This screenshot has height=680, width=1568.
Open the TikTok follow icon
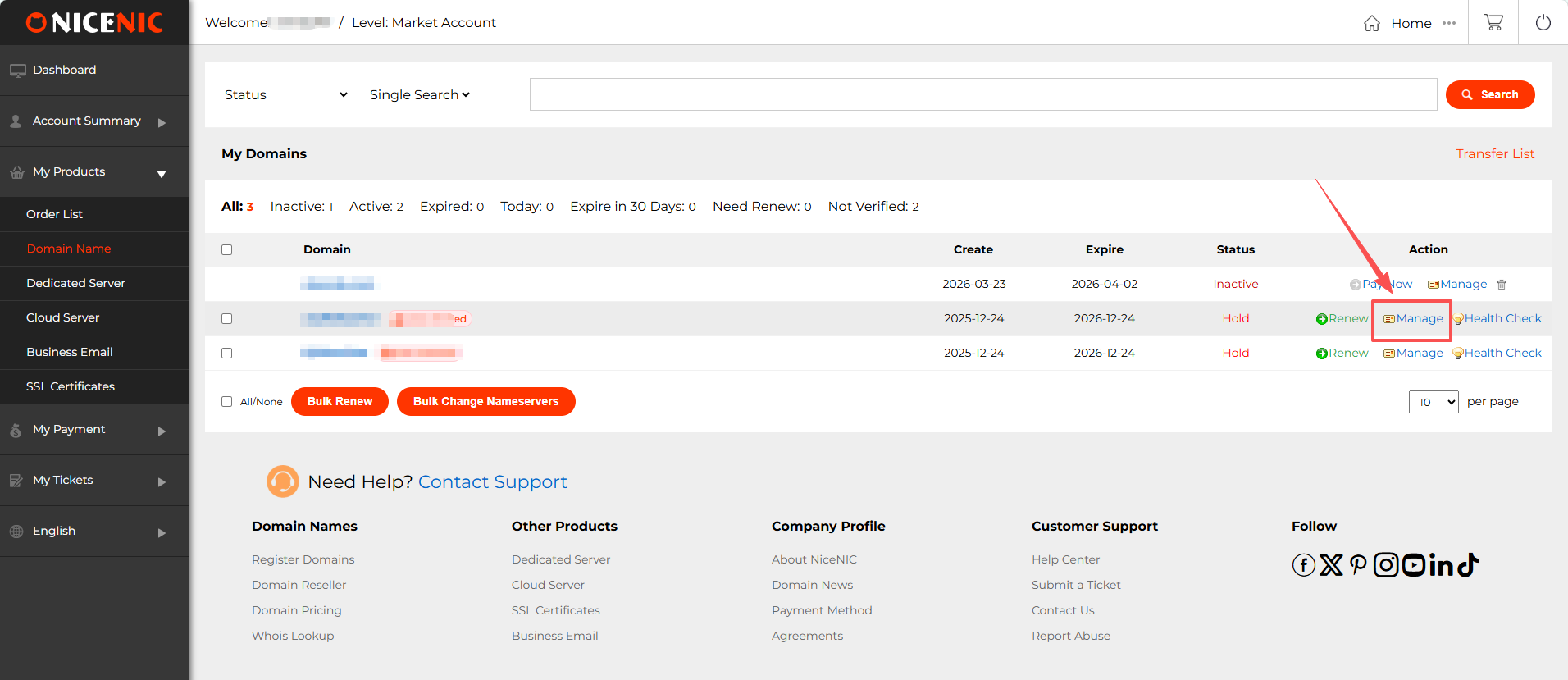[1469, 565]
